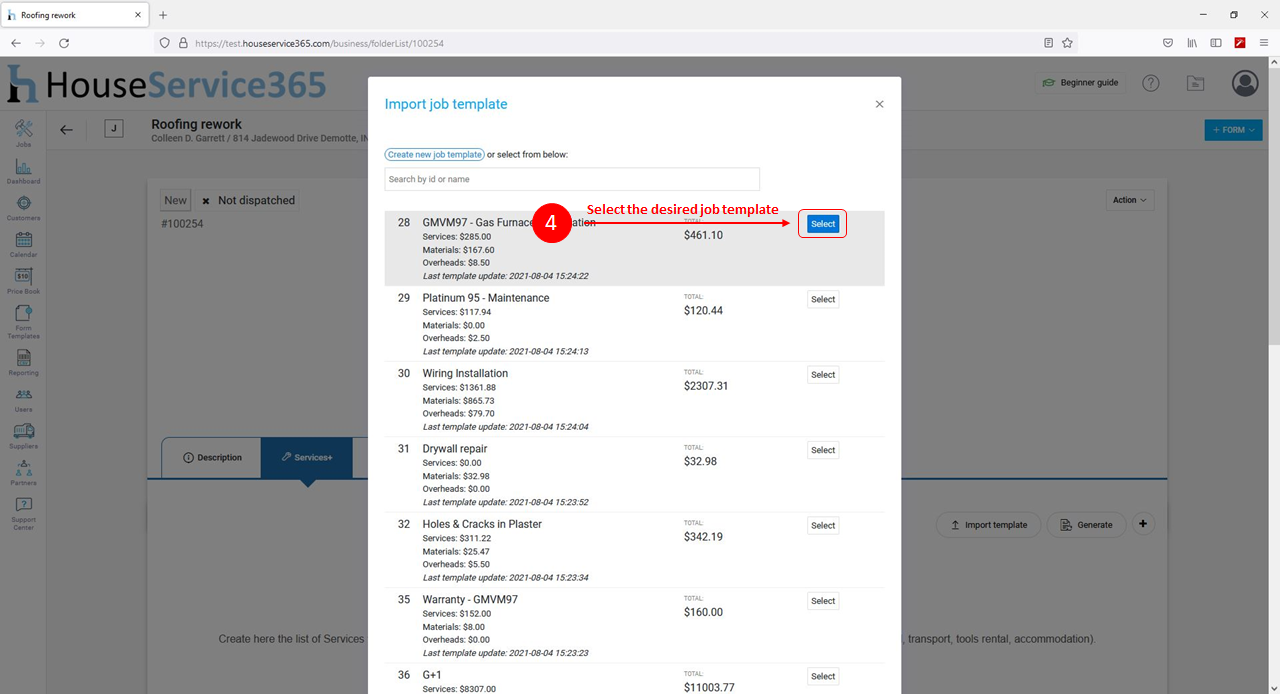Open Partners in sidebar
Image resolution: width=1280 pixels, height=694 pixels.
pyautogui.click(x=24, y=472)
